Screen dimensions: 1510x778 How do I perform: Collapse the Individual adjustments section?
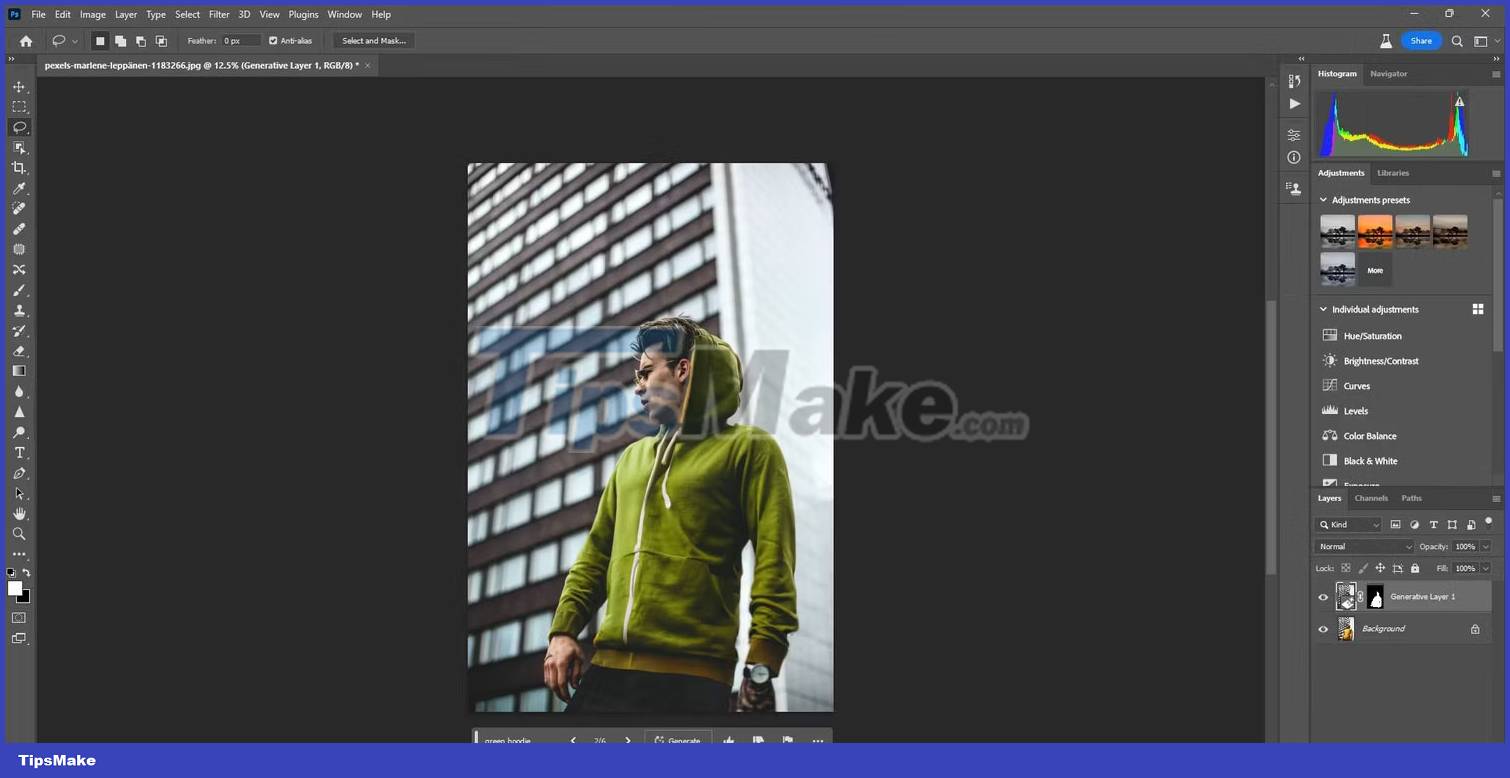click(x=1322, y=309)
